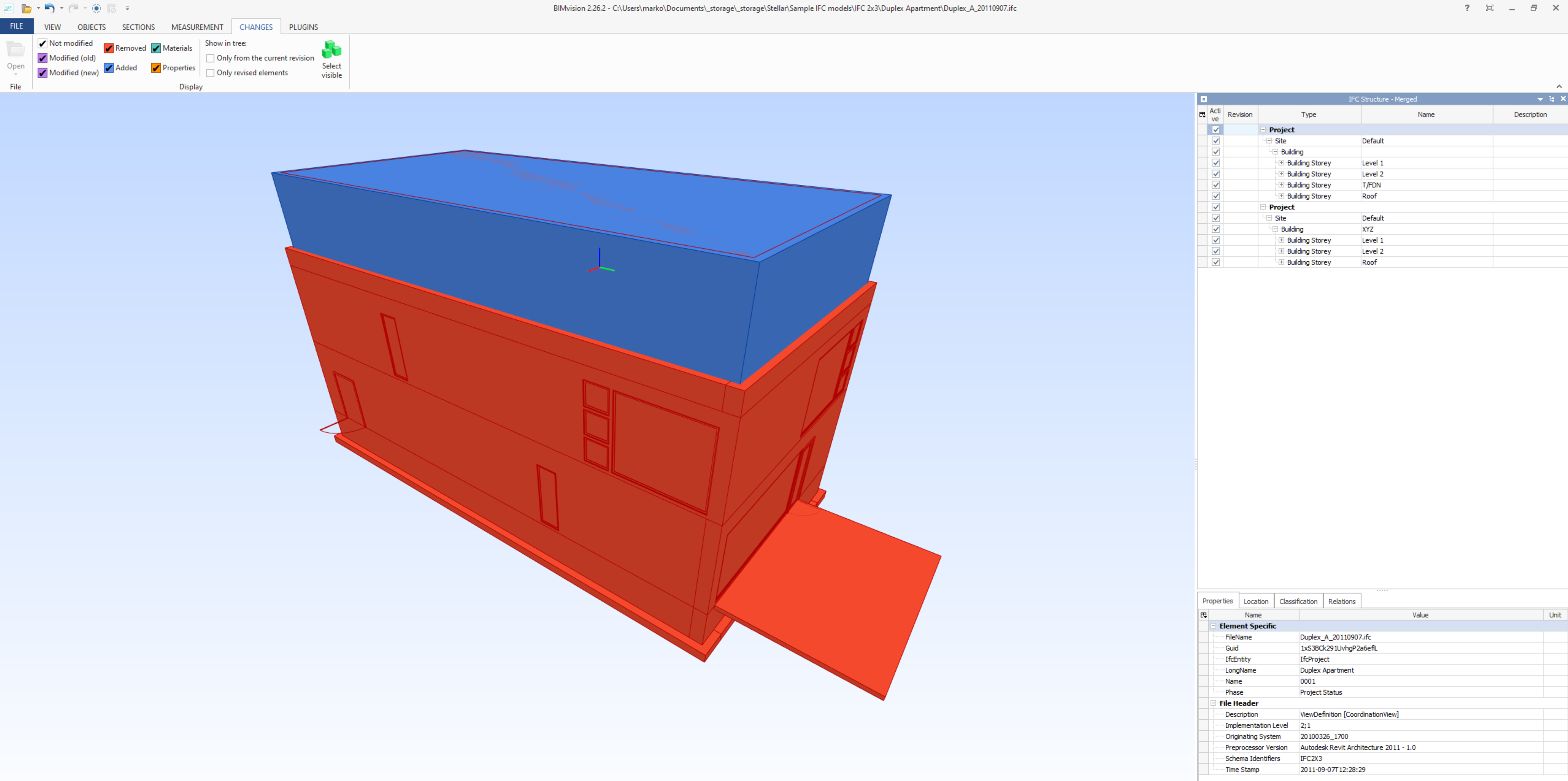The image size is (1568, 781).
Task: Click the FILE menu button
Action: (16, 26)
